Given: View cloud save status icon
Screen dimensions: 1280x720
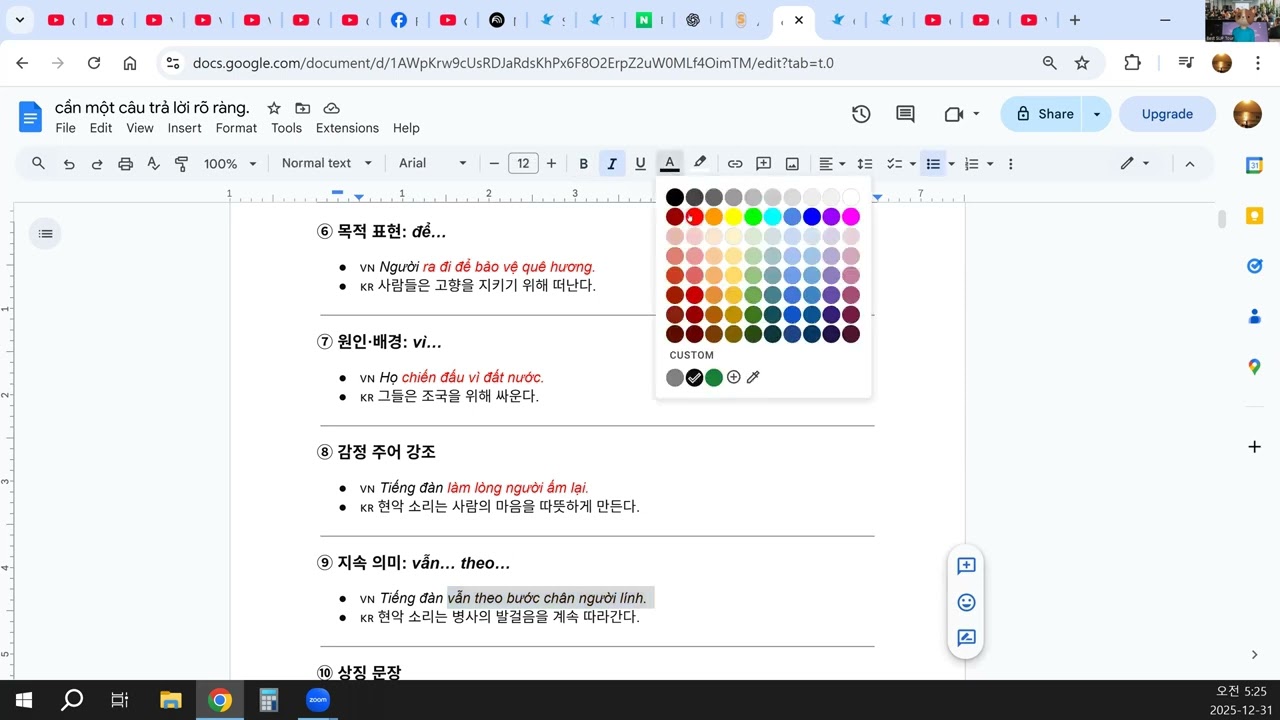Looking at the screenshot, I should pyautogui.click(x=332, y=108).
